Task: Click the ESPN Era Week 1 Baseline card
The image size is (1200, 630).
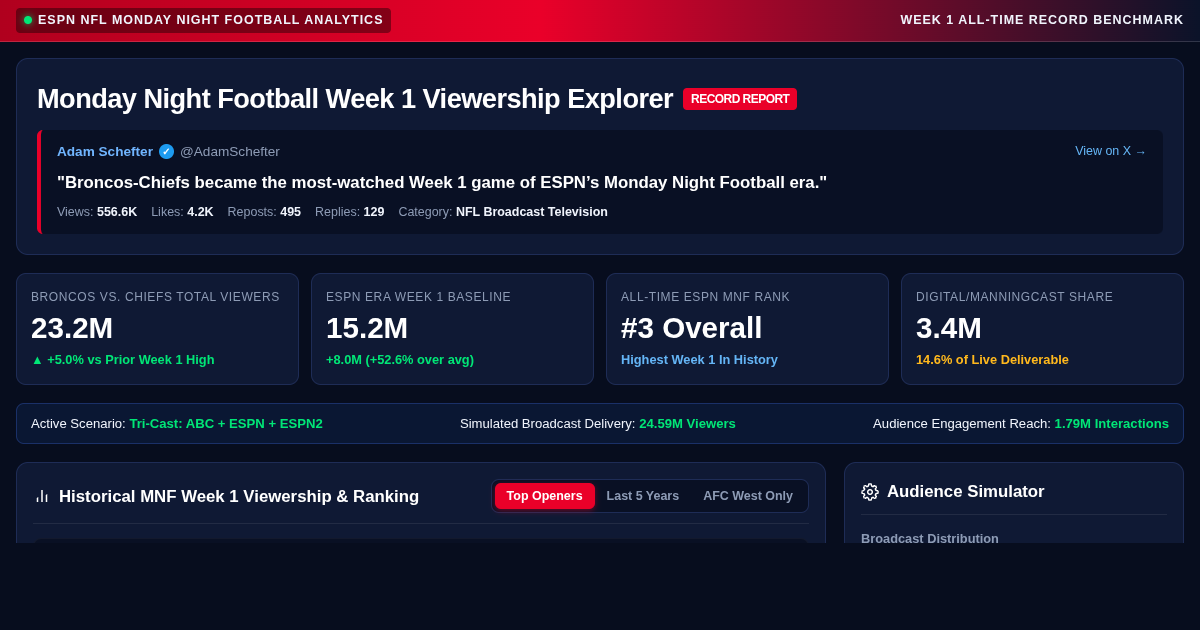Action: click(452, 329)
